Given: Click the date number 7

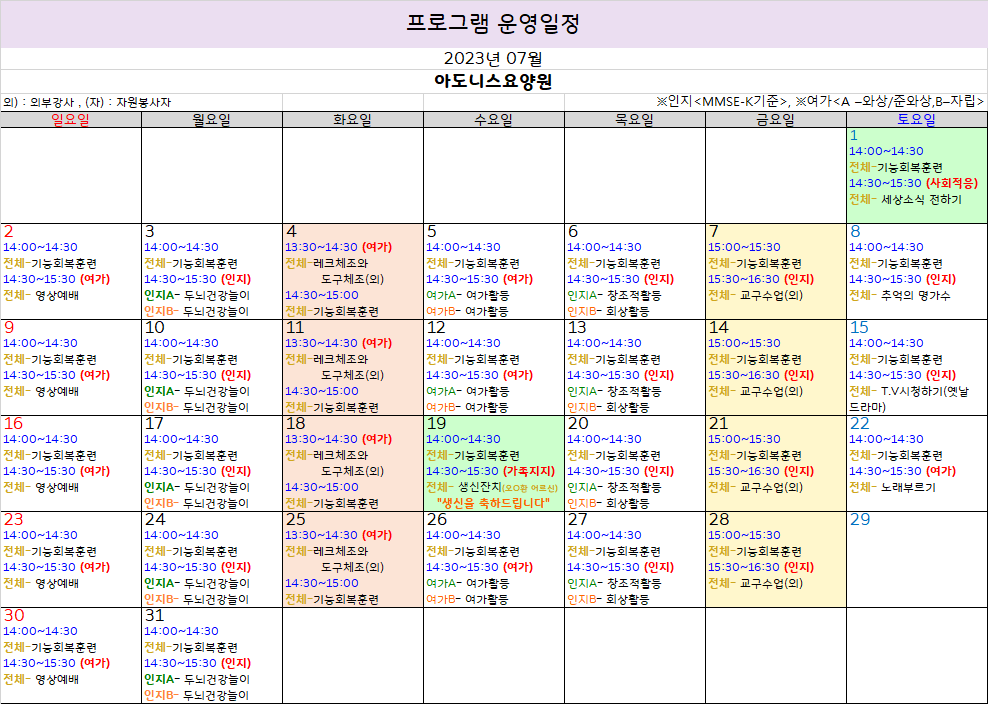Looking at the screenshot, I should pos(713,231).
